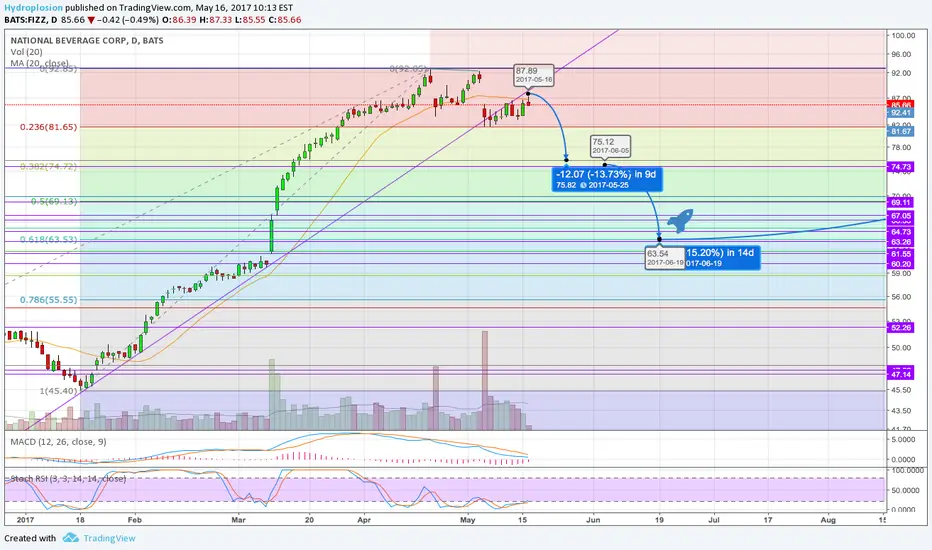This screenshot has height=550, width=932.
Task: Click the 67.05 price axis tag
Action: 901,216
